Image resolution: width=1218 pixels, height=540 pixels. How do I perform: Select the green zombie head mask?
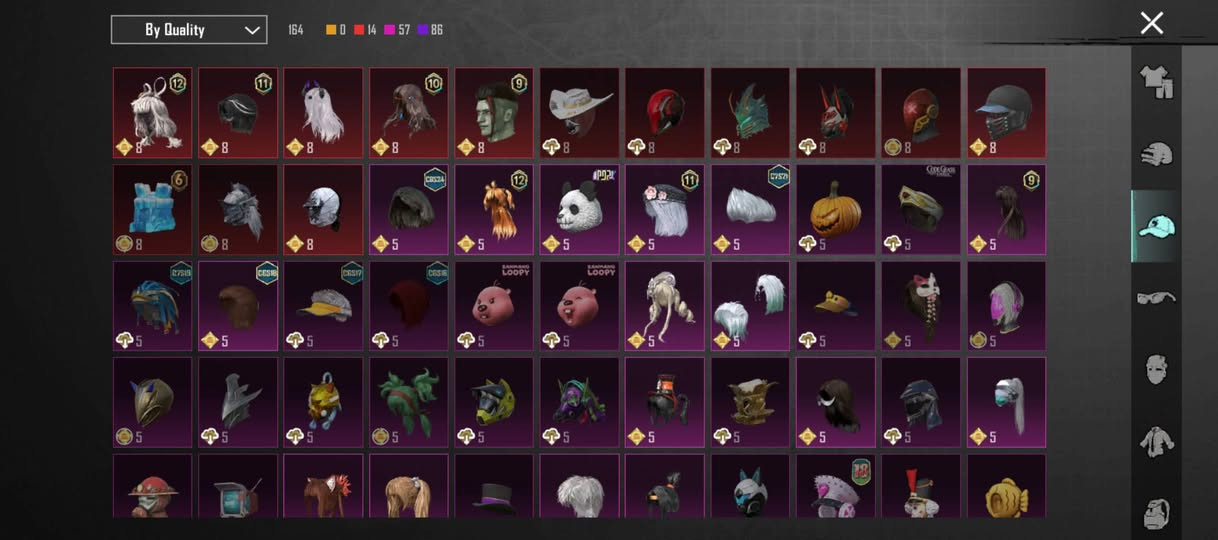click(494, 113)
